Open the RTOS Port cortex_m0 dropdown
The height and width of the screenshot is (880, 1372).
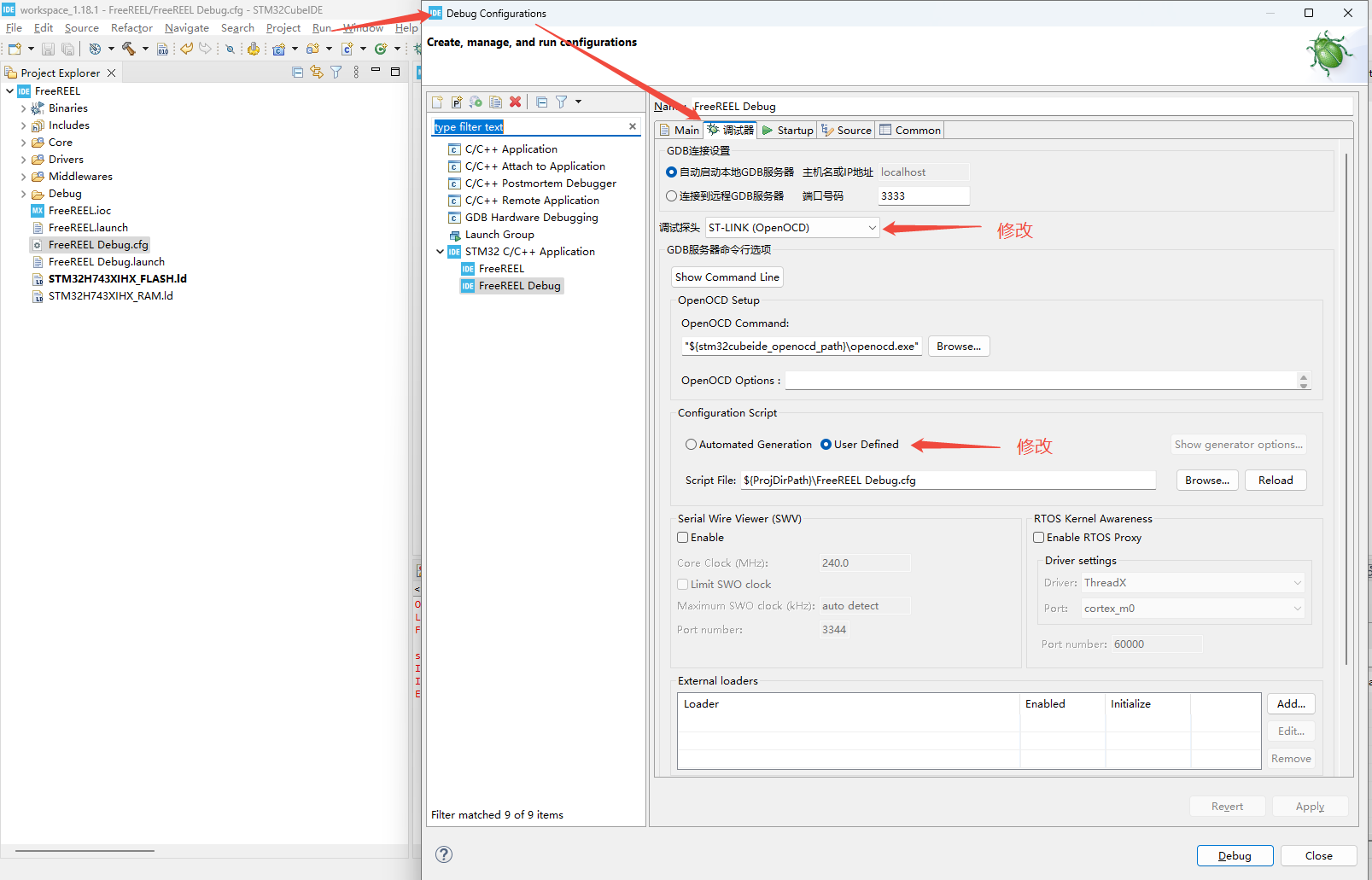(x=1194, y=609)
